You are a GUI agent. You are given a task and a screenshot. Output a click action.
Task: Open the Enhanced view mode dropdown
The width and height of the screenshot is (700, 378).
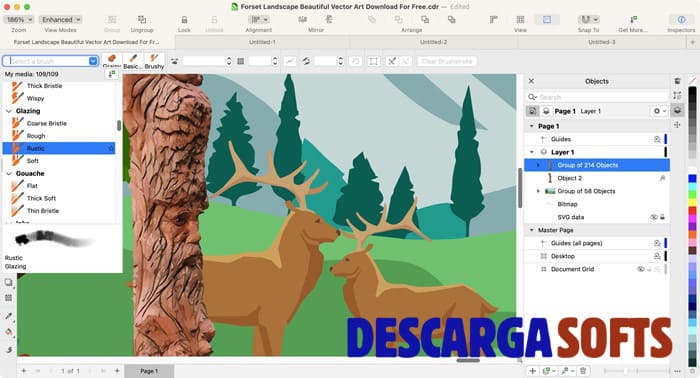[x=60, y=20]
